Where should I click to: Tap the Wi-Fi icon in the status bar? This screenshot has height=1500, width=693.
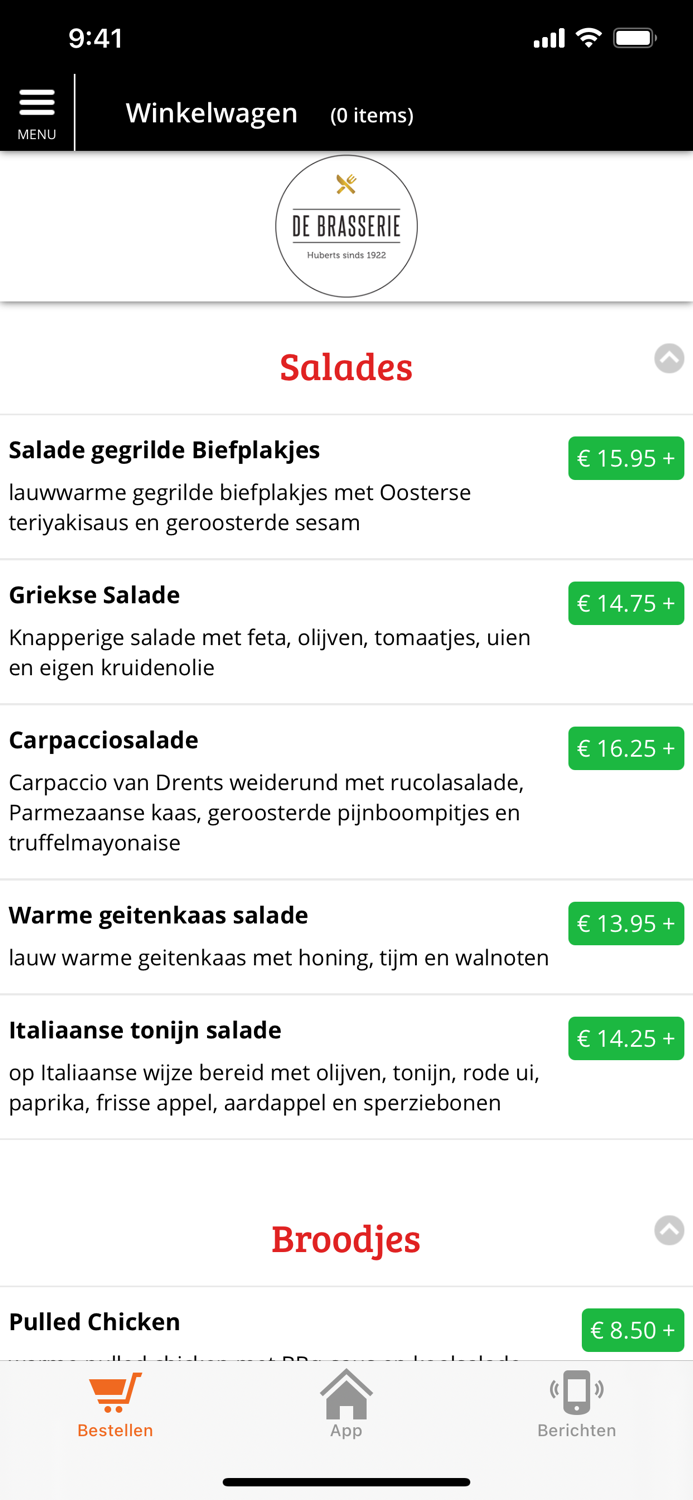[588, 37]
